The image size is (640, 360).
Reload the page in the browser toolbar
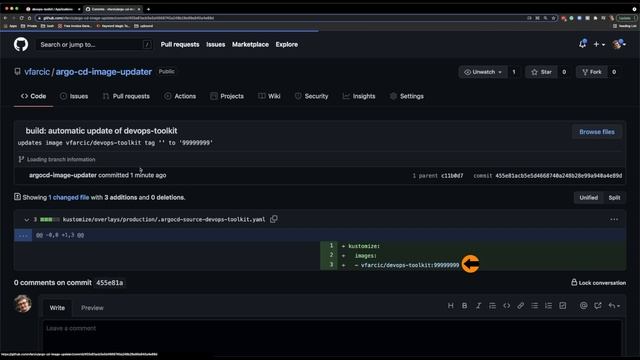pos(21,18)
